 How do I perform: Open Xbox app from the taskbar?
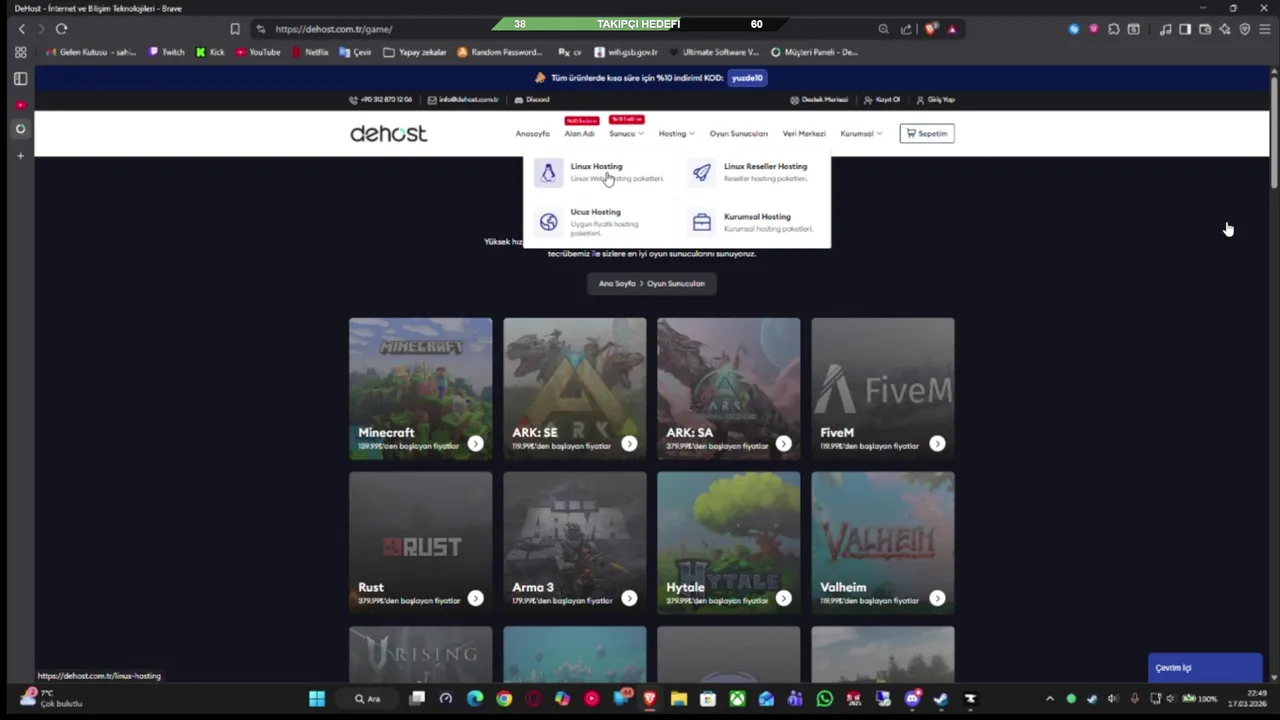coord(737,699)
